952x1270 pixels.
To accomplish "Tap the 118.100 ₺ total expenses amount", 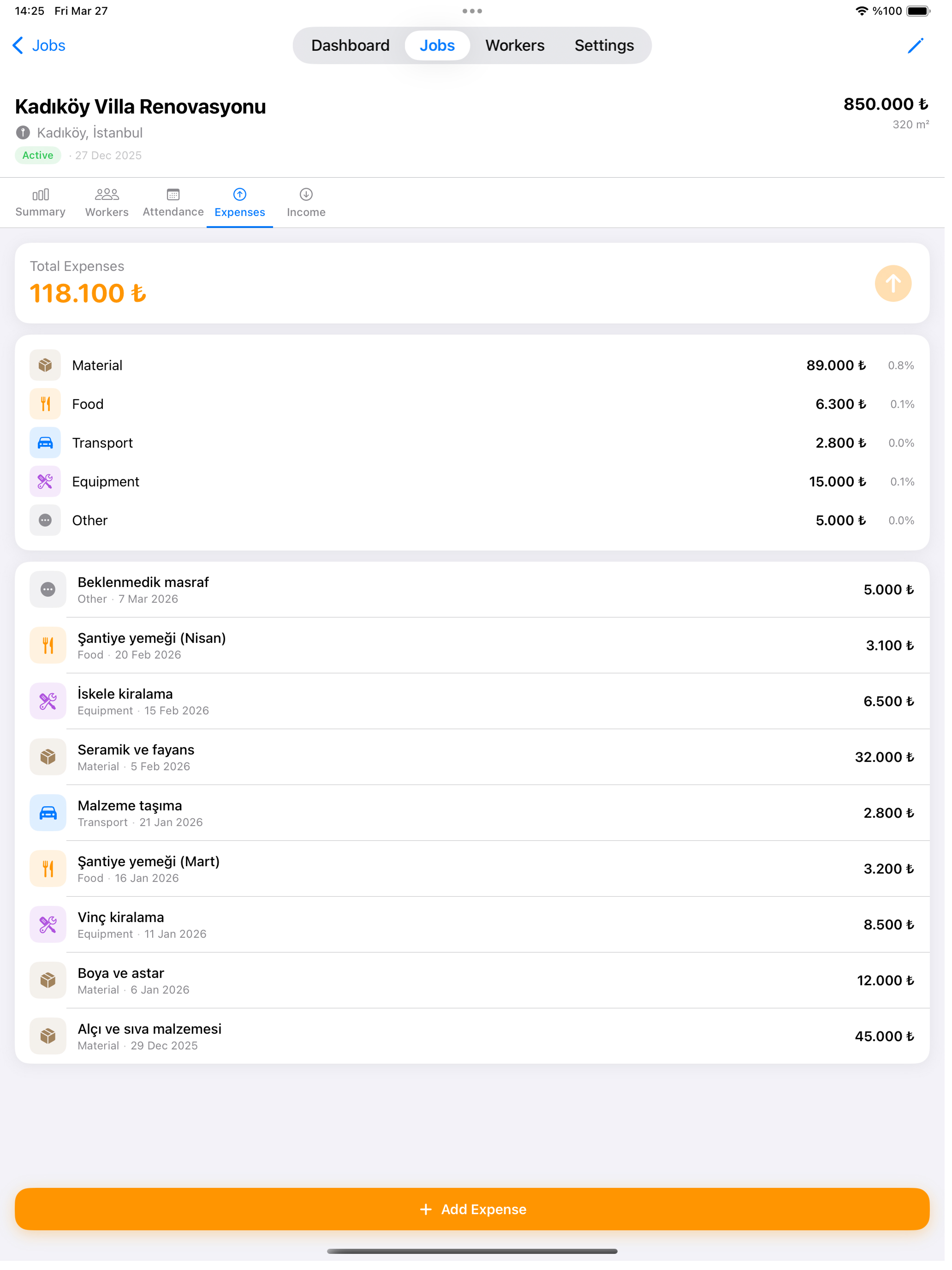I will [x=88, y=293].
